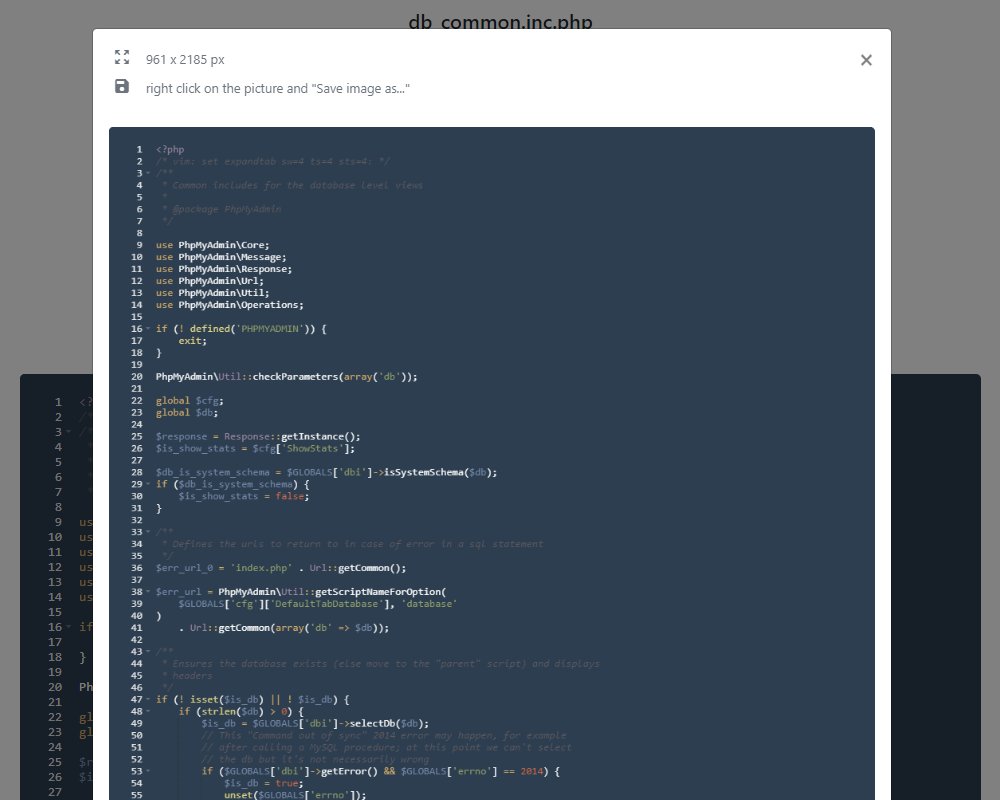Screen dimensions: 1000x800
Task: Collapse line 3 fold arrow in background editor
Action: pyautogui.click(x=69, y=432)
